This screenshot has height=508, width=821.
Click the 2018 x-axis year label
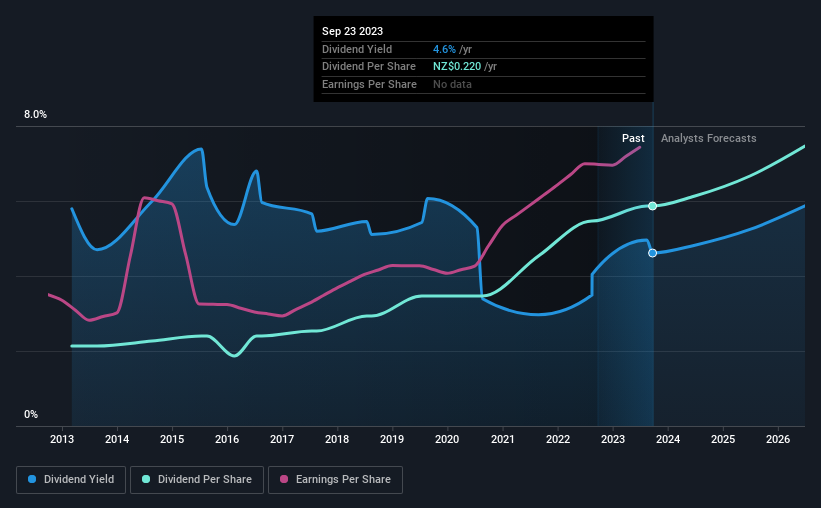(x=337, y=439)
